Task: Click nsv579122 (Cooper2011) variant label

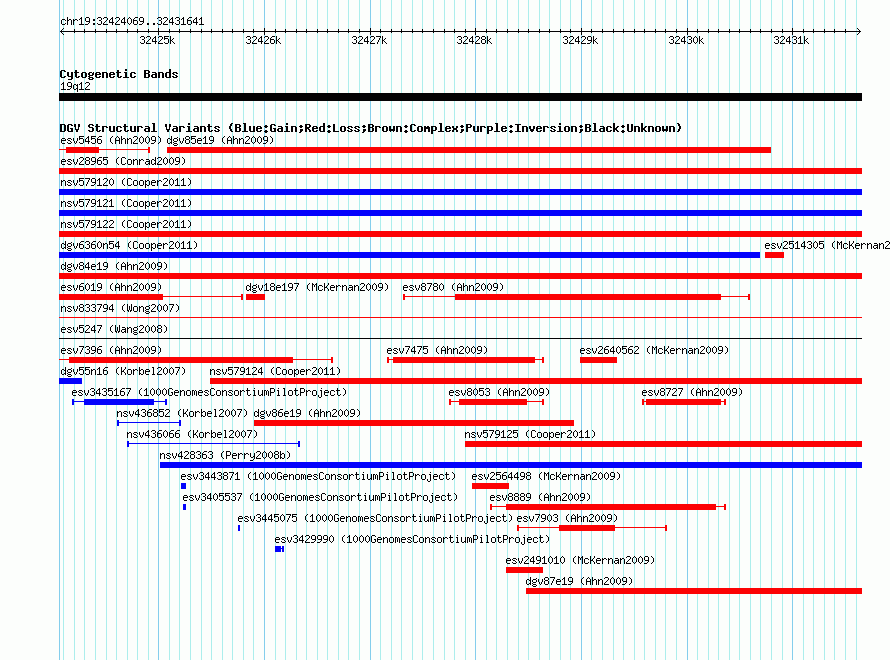Action: [x=126, y=224]
